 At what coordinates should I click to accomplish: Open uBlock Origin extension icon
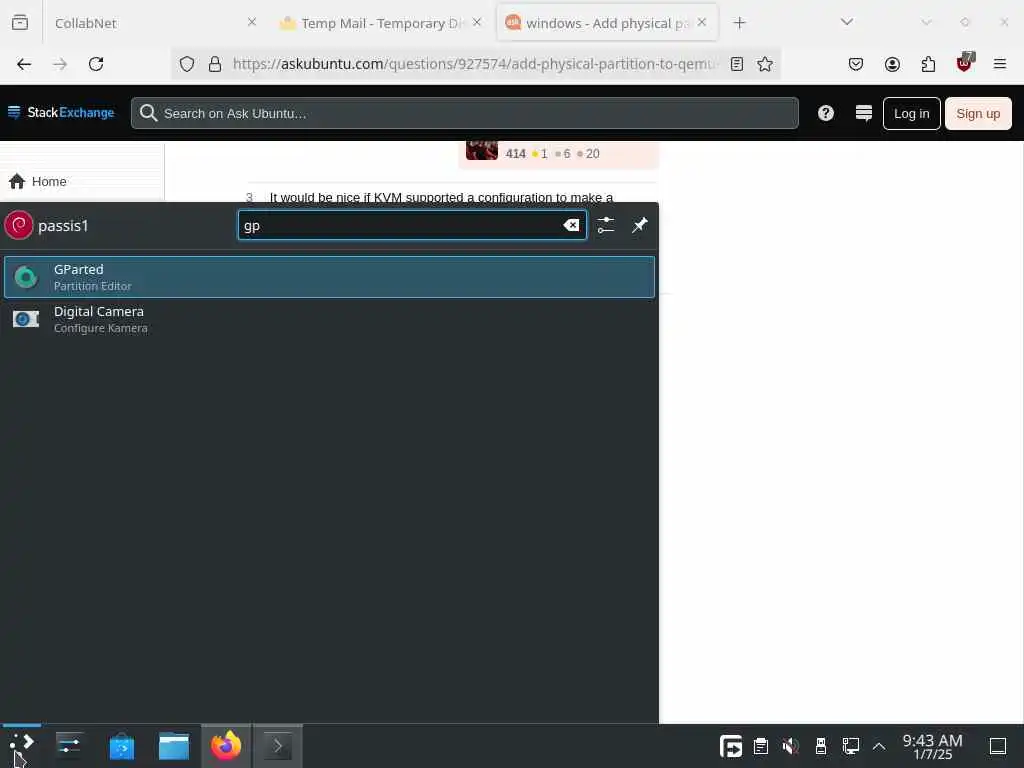pos(965,63)
